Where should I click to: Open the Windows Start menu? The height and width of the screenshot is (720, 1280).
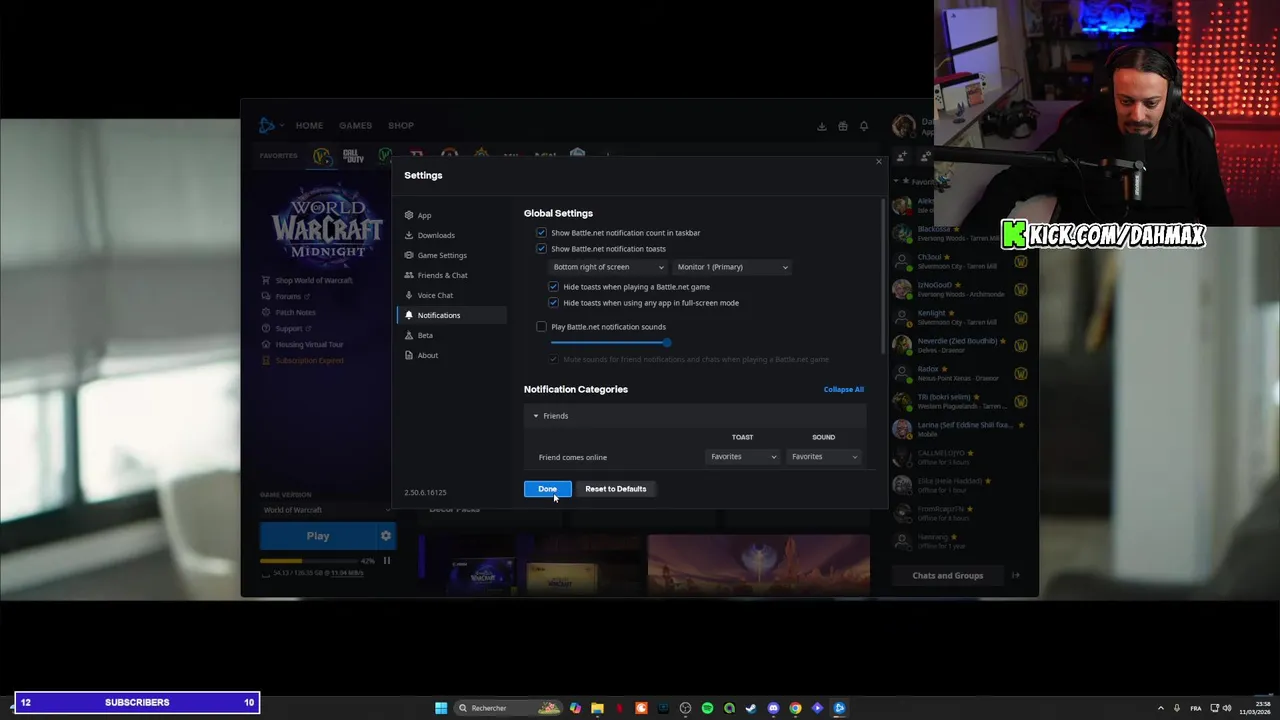[x=441, y=708]
